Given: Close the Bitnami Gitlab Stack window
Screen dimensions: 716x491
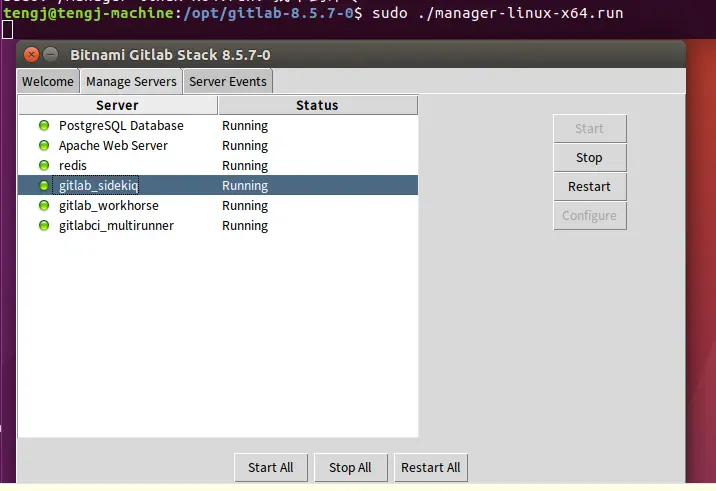Looking at the screenshot, I should point(32,55).
